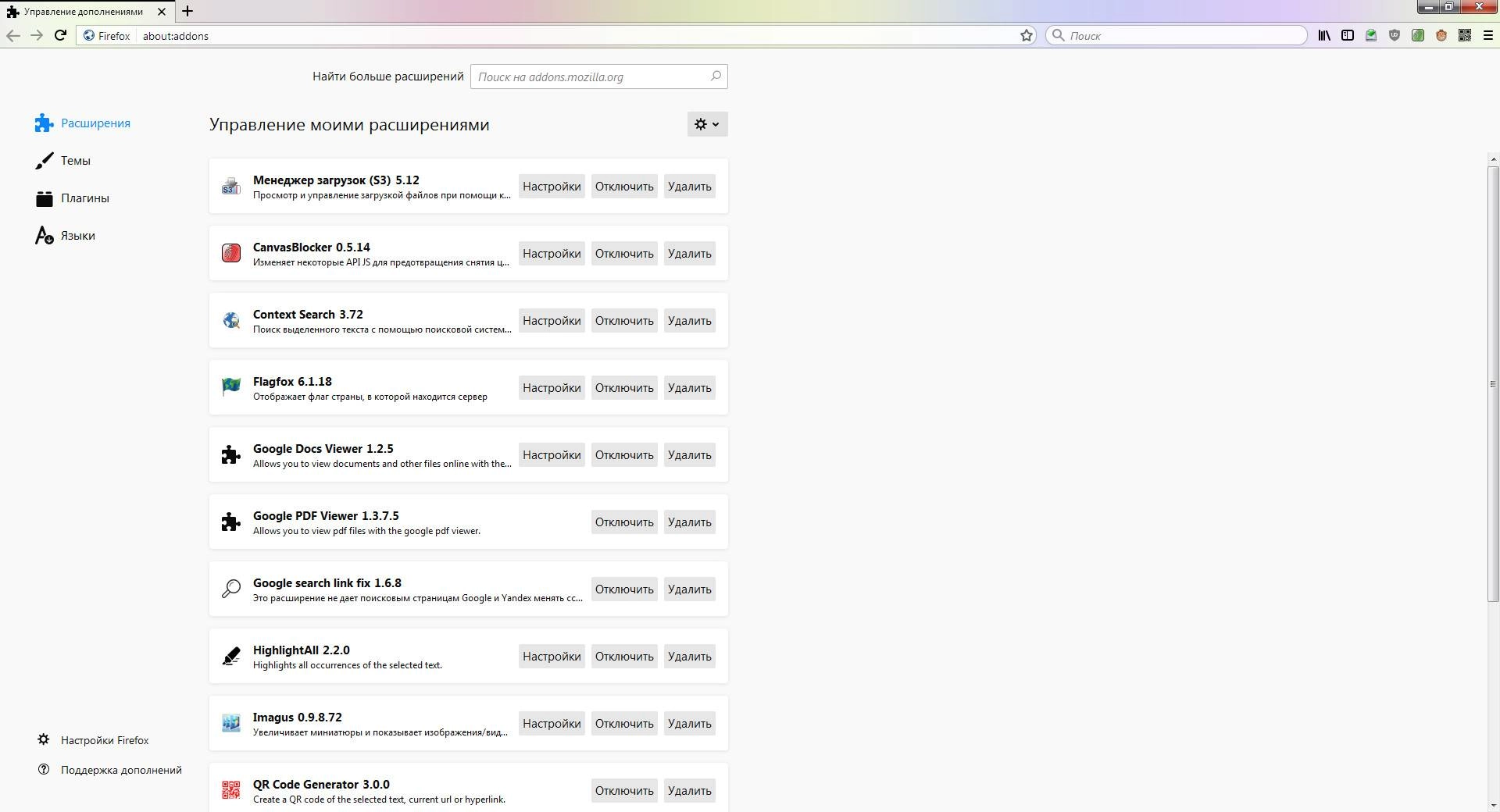Click the Imagus extension icon
Viewport: 1500px width, 812px height.
pyautogui.click(x=230, y=723)
